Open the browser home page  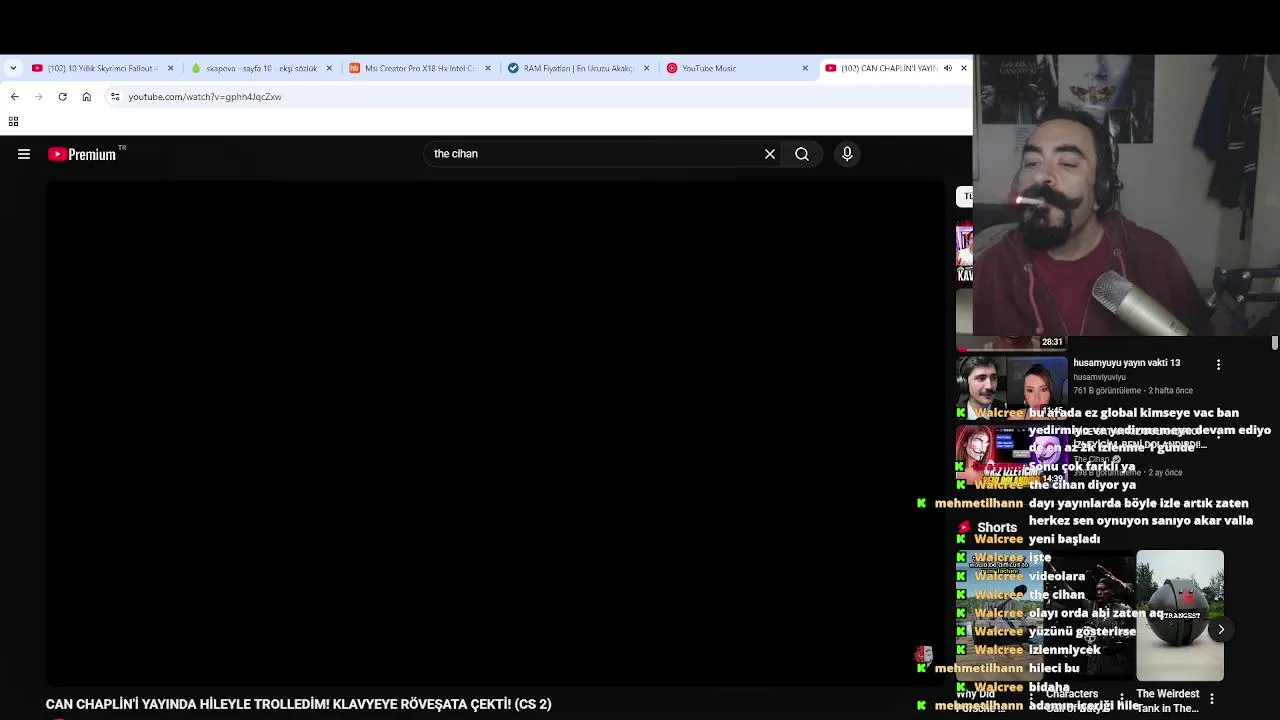point(87,97)
